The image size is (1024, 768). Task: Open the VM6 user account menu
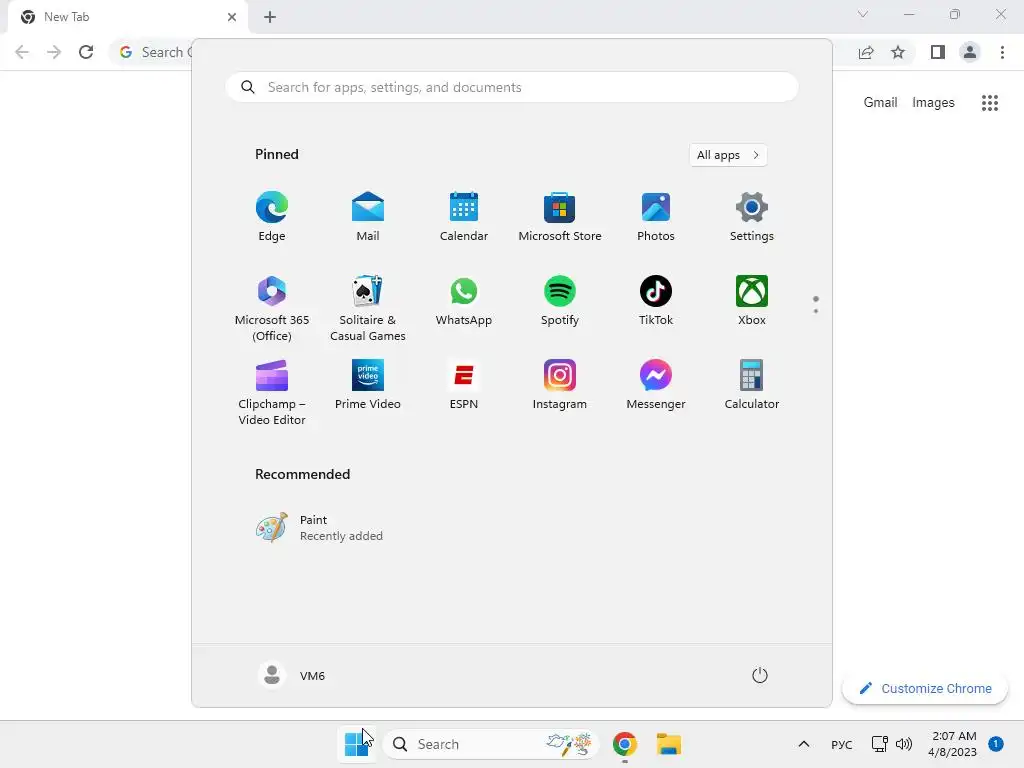point(292,675)
